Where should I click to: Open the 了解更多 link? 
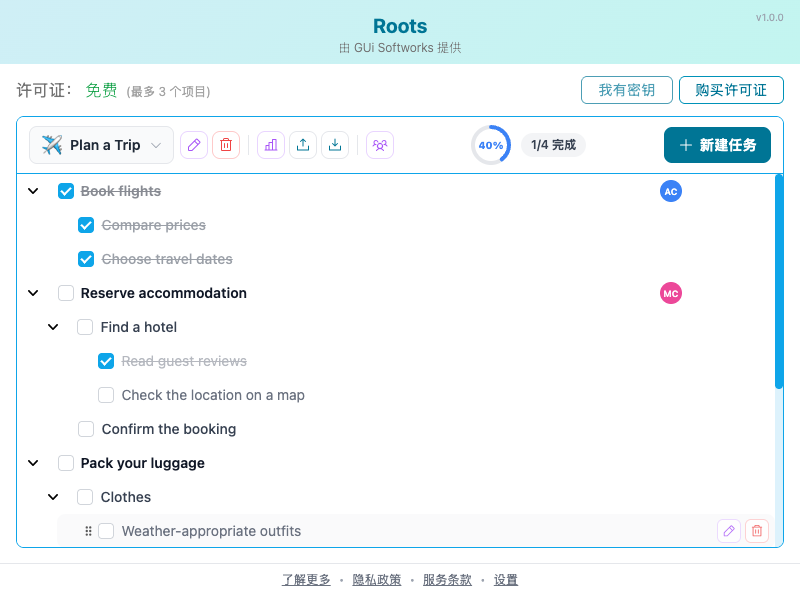(x=306, y=580)
